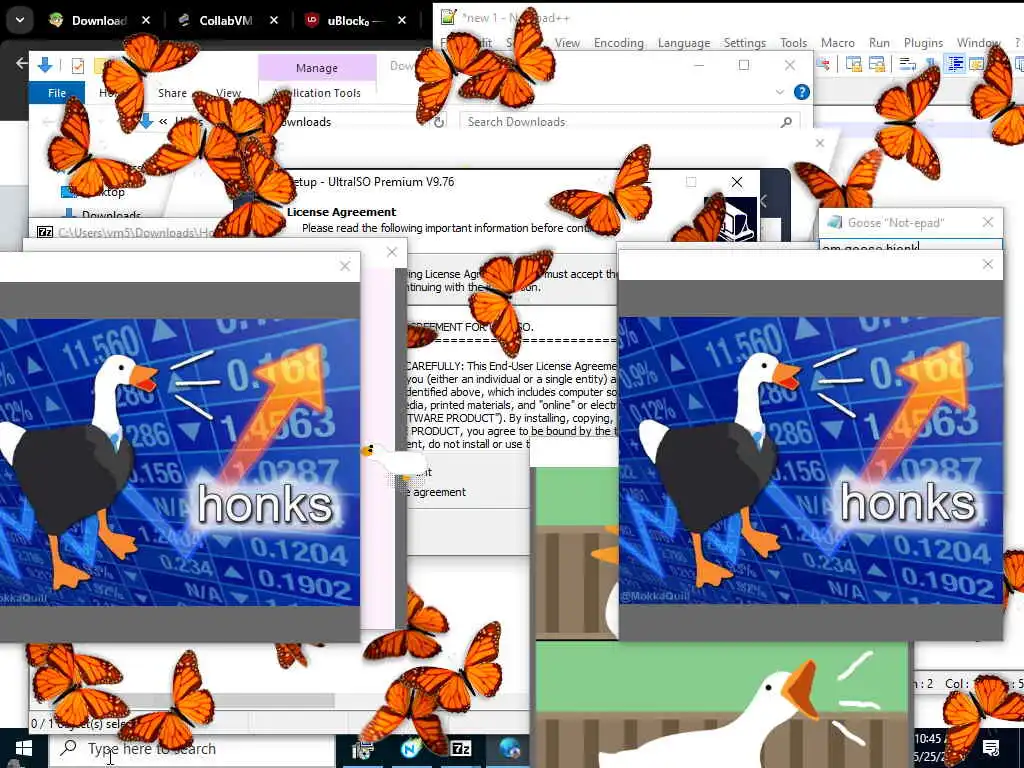Maximize the File Explorer window
1024x768 pixels.
(x=744, y=65)
